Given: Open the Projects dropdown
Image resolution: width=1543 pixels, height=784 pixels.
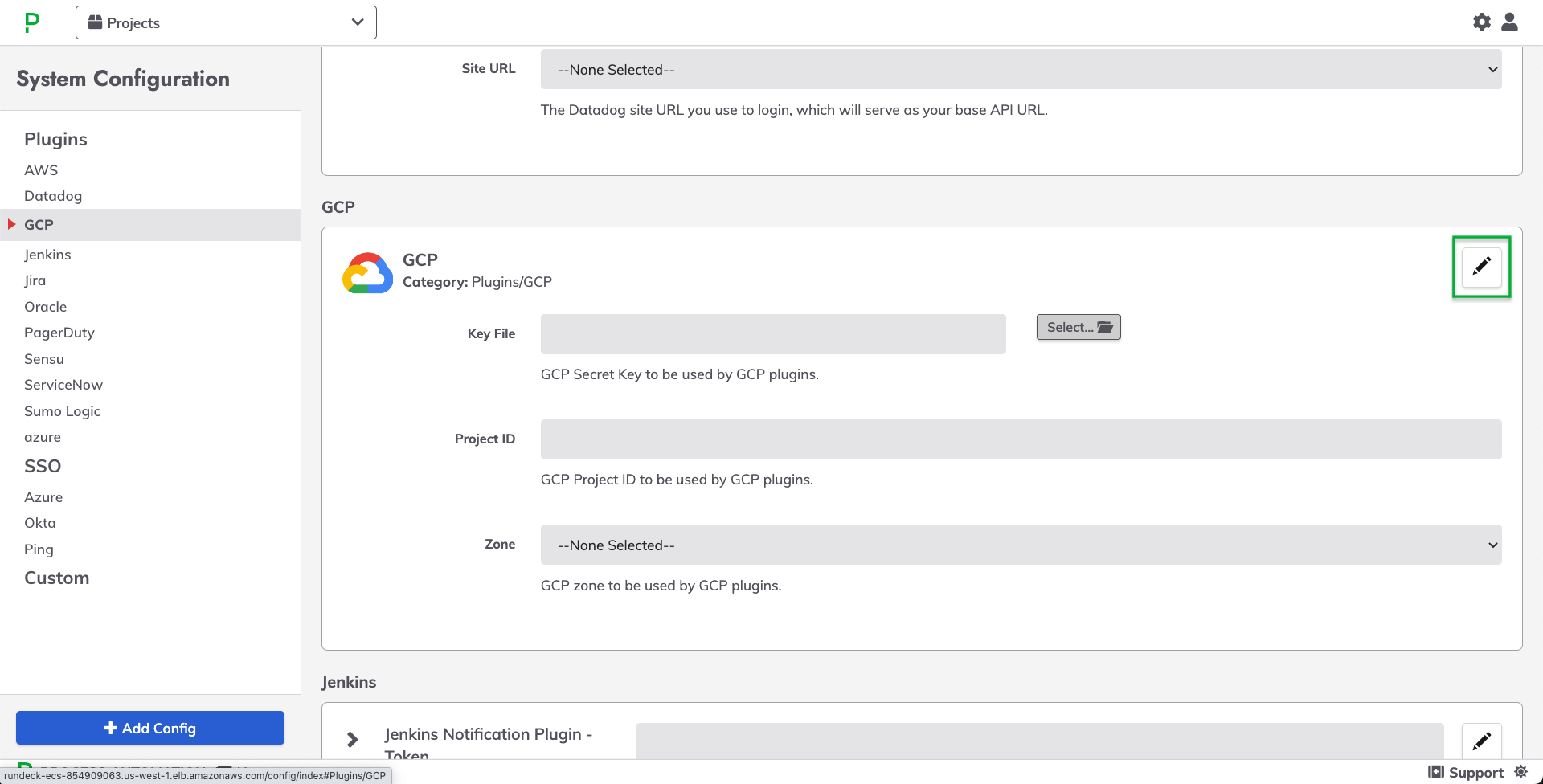Looking at the screenshot, I should [226, 22].
